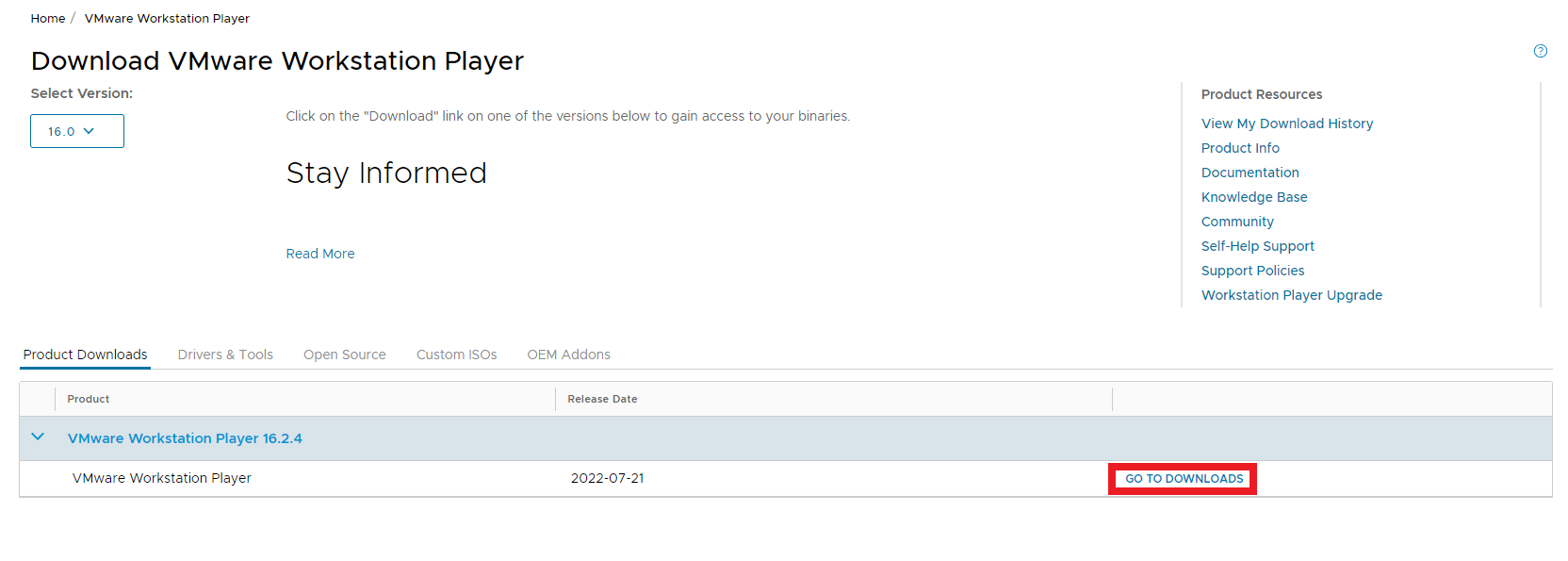Switch to the Custom ISOs tab
Image resolution: width=1568 pixels, height=561 pixels.
(457, 355)
